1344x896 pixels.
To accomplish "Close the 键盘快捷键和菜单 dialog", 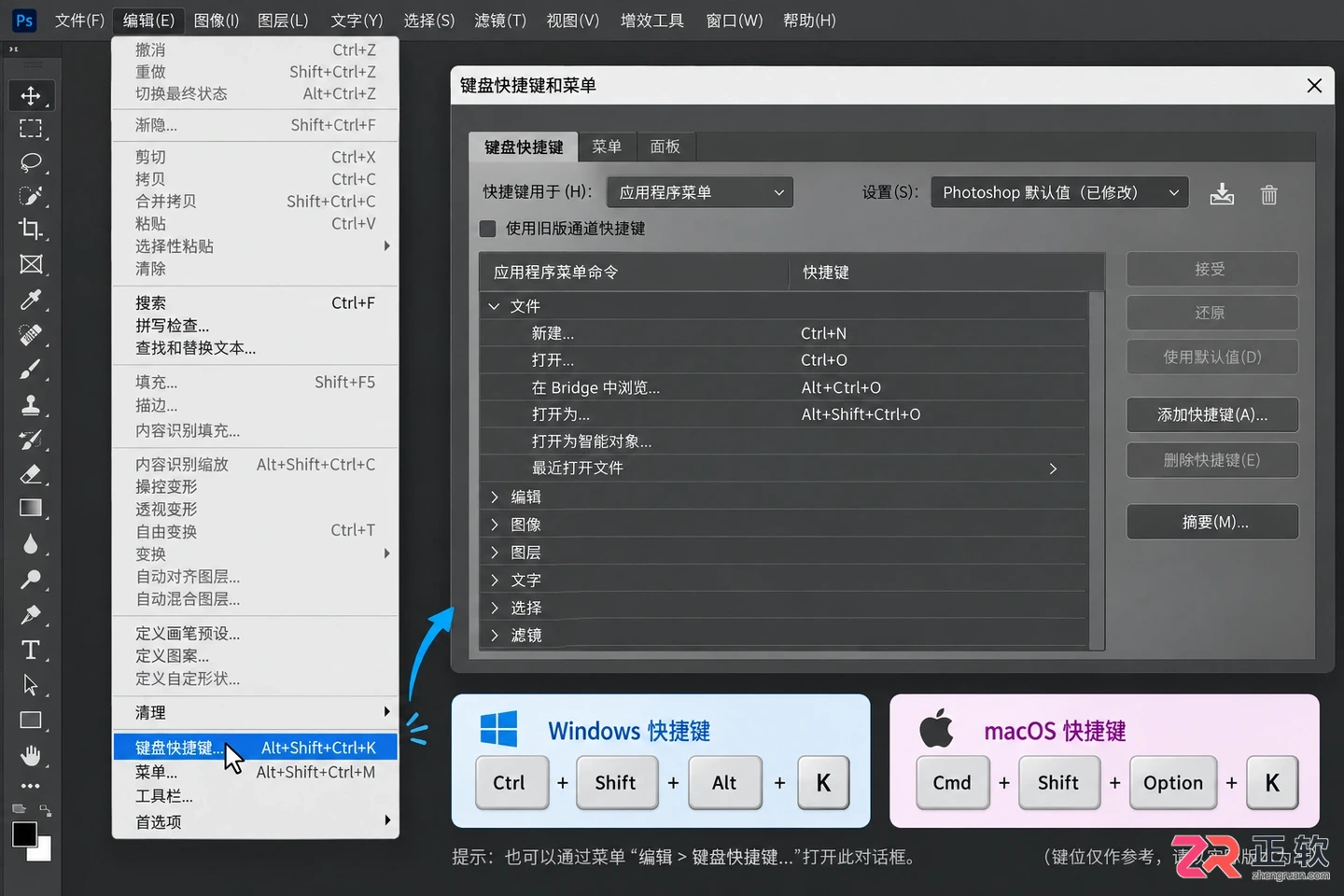I will [1314, 86].
